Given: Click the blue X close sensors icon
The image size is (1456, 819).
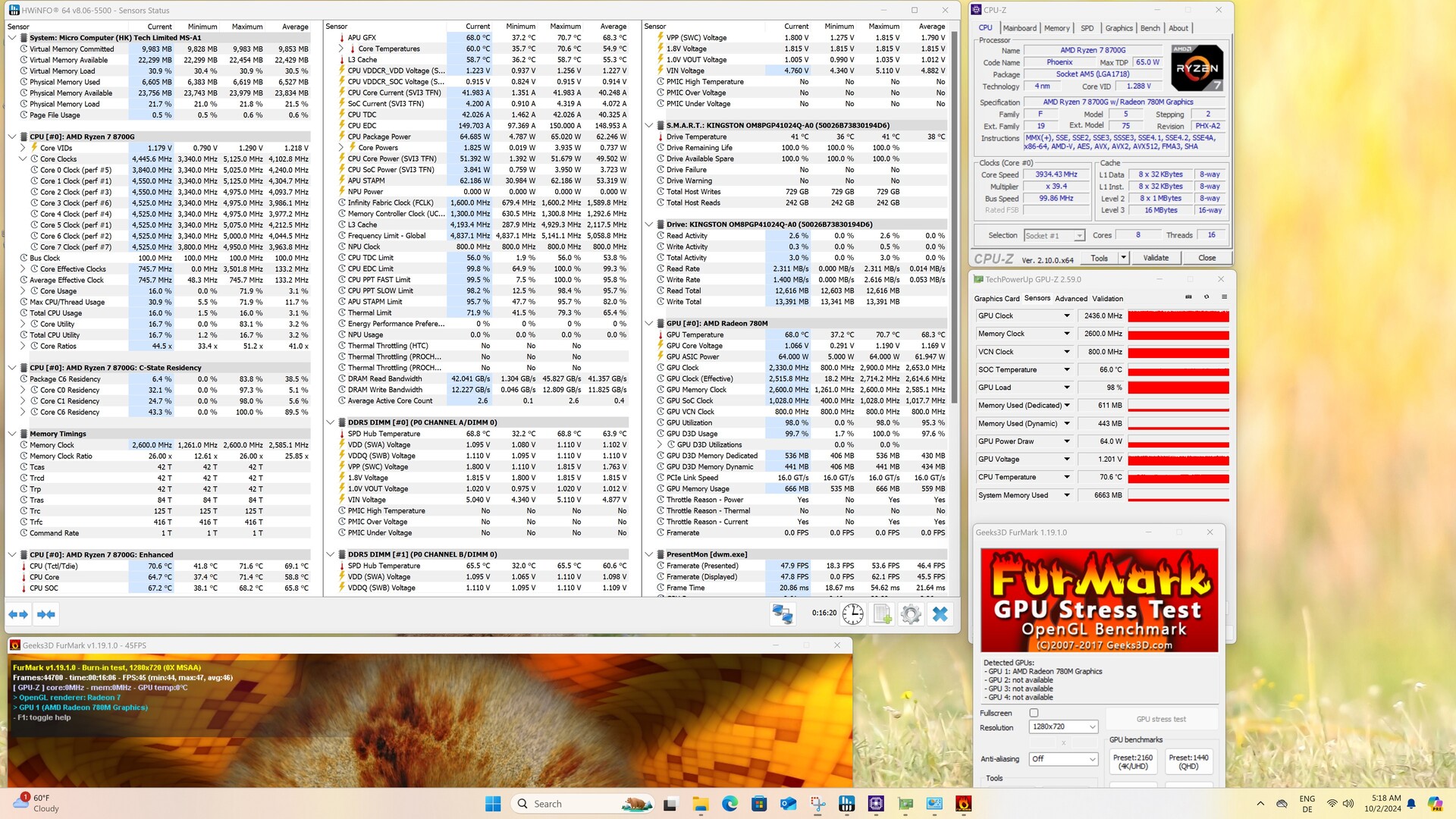Looking at the screenshot, I should click(x=940, y=614).
